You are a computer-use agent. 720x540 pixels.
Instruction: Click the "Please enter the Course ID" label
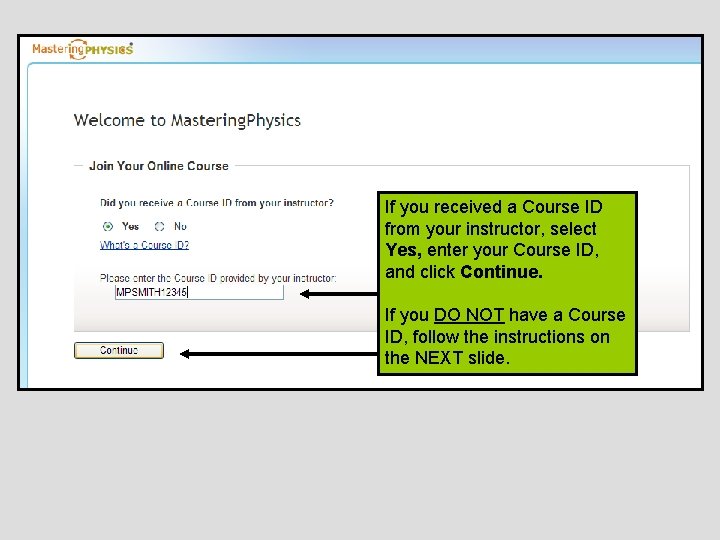click(x=218, y=278)
